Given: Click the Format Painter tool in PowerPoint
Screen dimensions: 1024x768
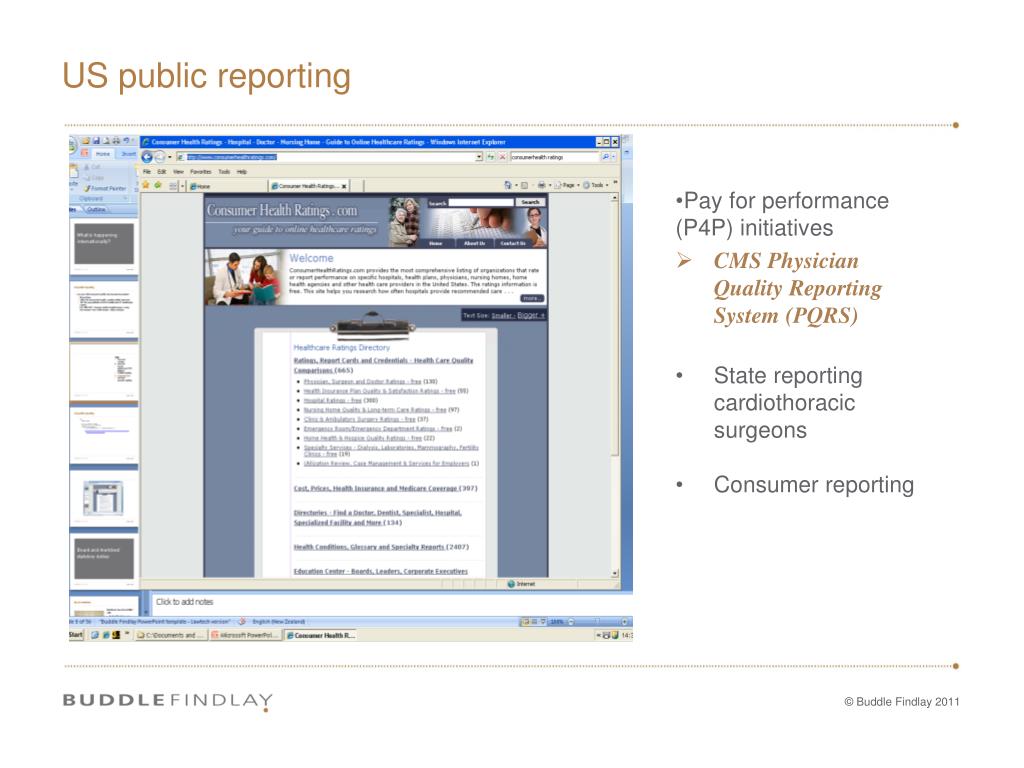Looking at the screenshot, I should (104, 188).
